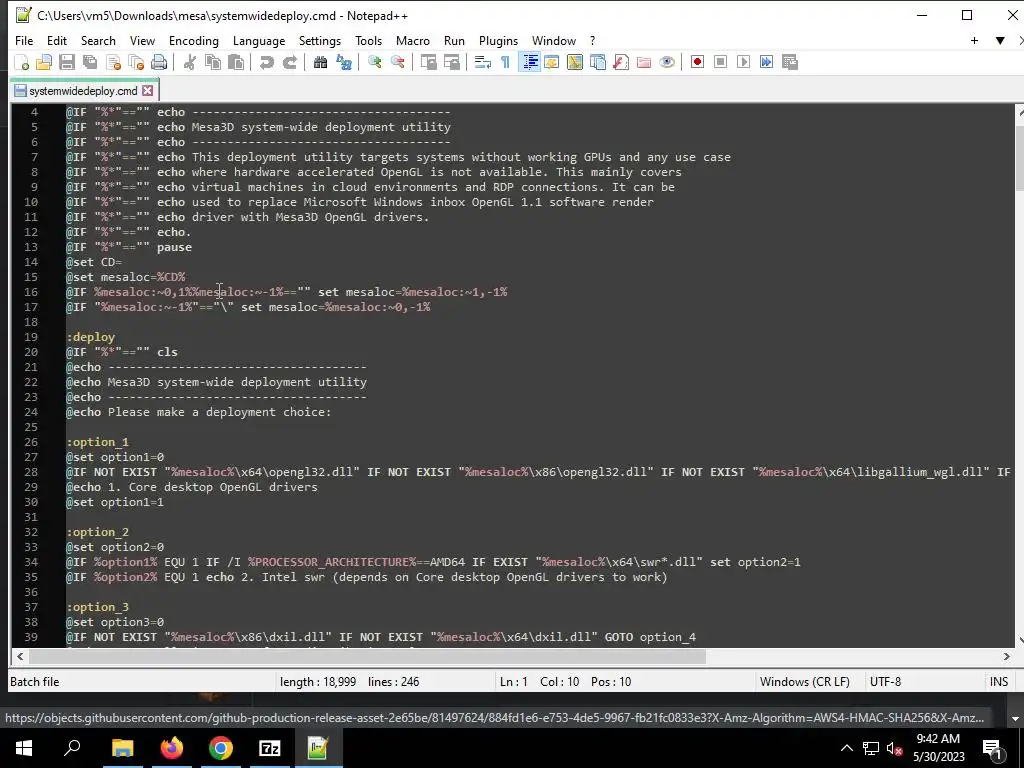1024x768 pixels.
Task: Open Firefox from the taskbar
Action: point(172,748)
